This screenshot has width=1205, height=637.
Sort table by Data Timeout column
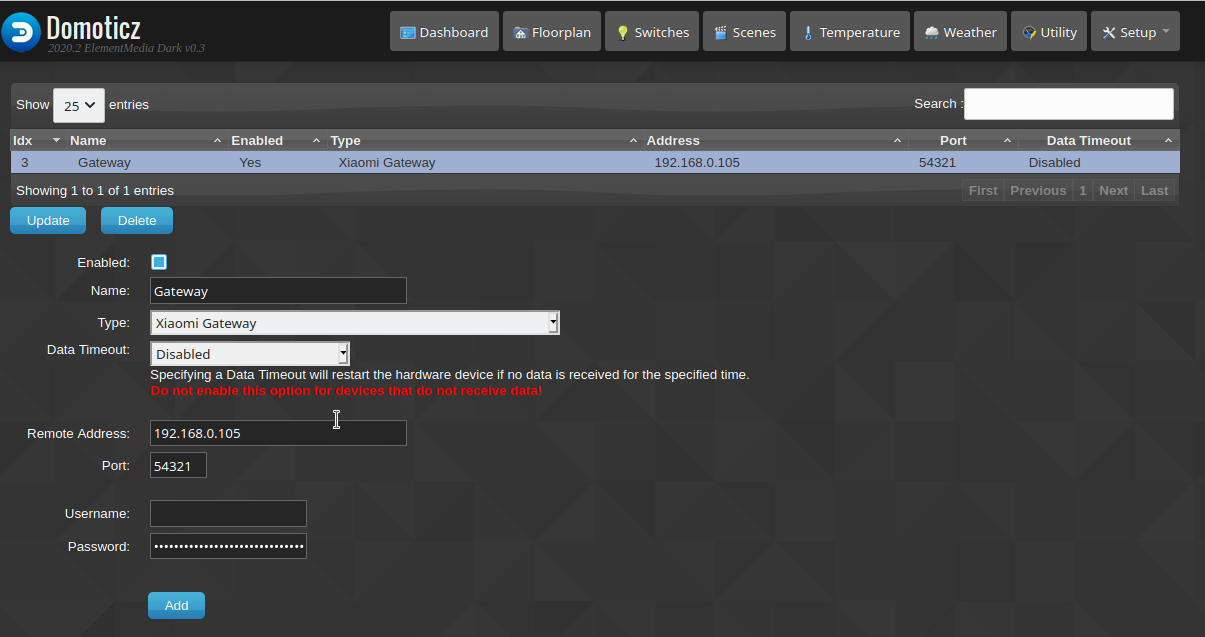pyautogui.click(x=1099, y=141)
